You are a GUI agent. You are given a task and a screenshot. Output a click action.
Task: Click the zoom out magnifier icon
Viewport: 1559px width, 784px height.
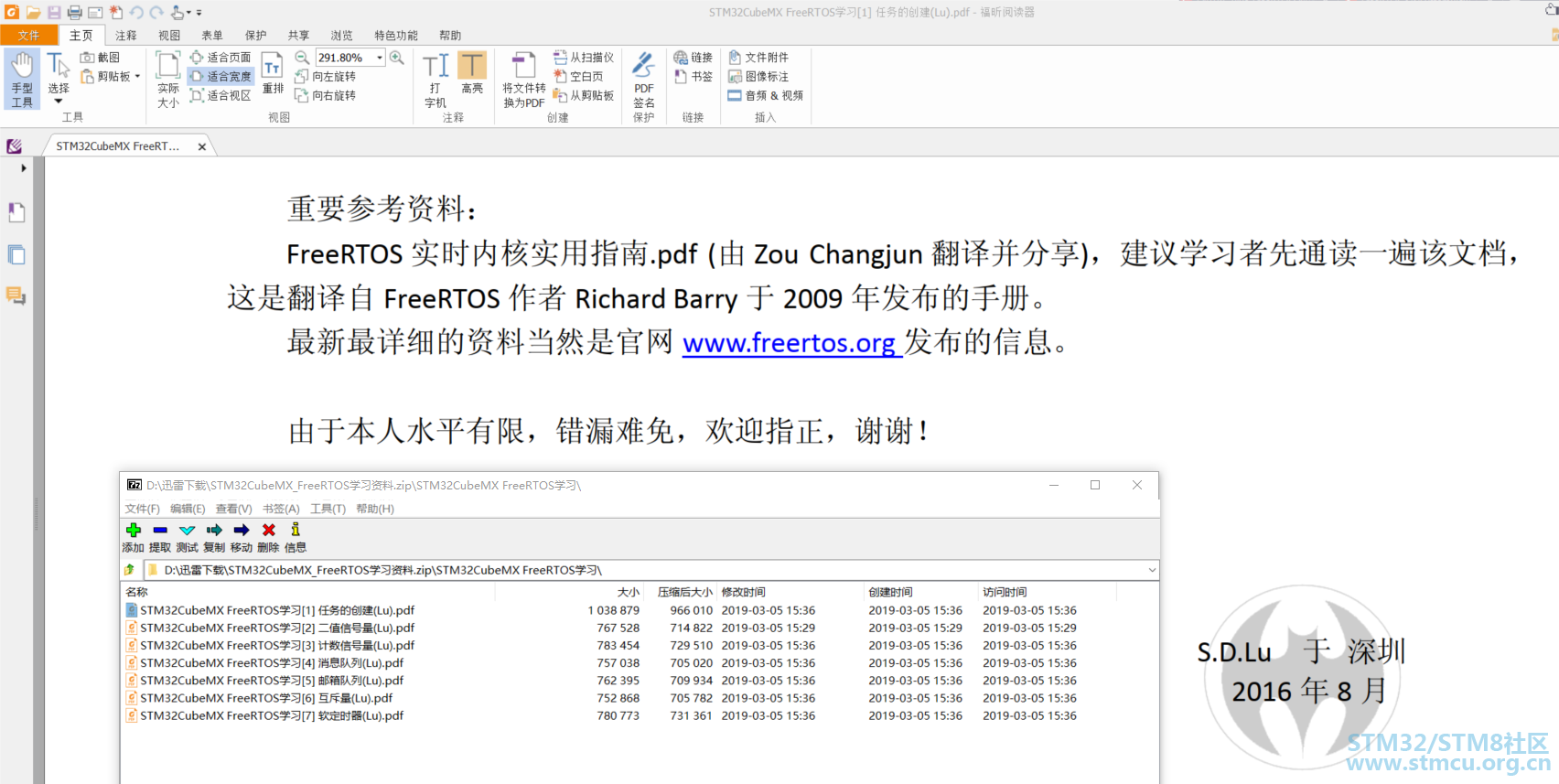(x=302, y=58)
